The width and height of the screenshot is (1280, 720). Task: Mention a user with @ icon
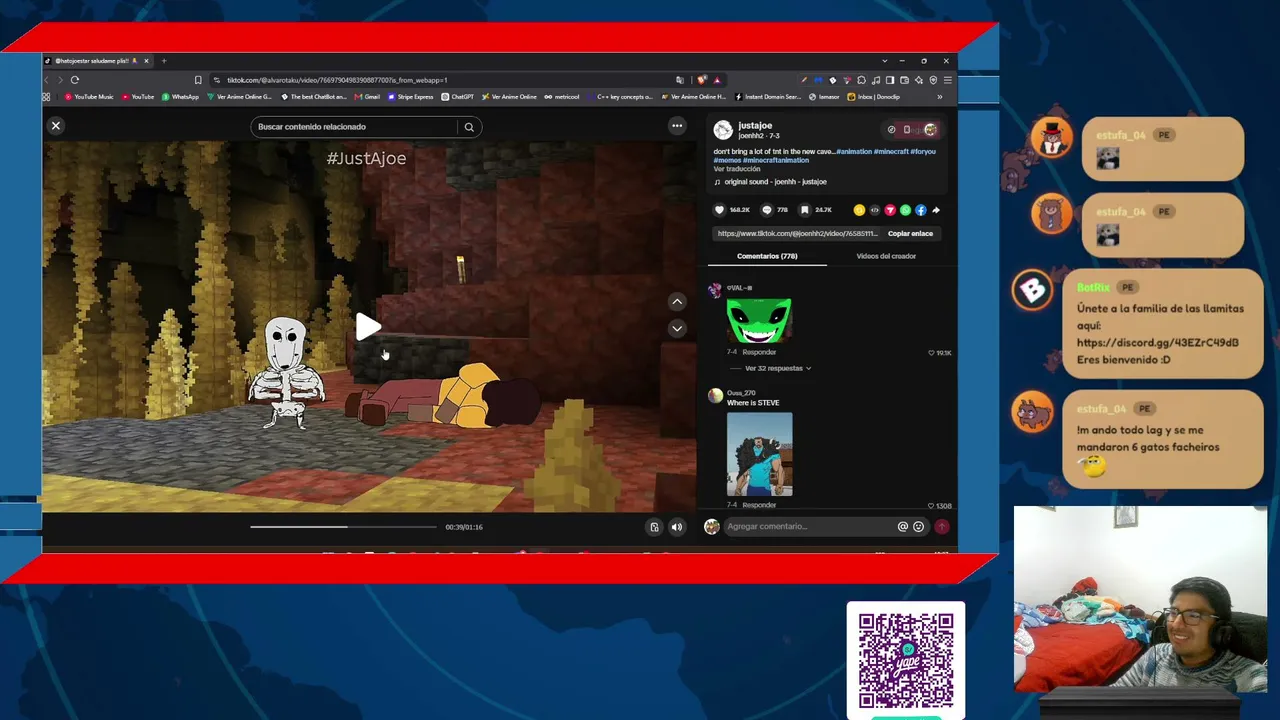coord(903,527)
